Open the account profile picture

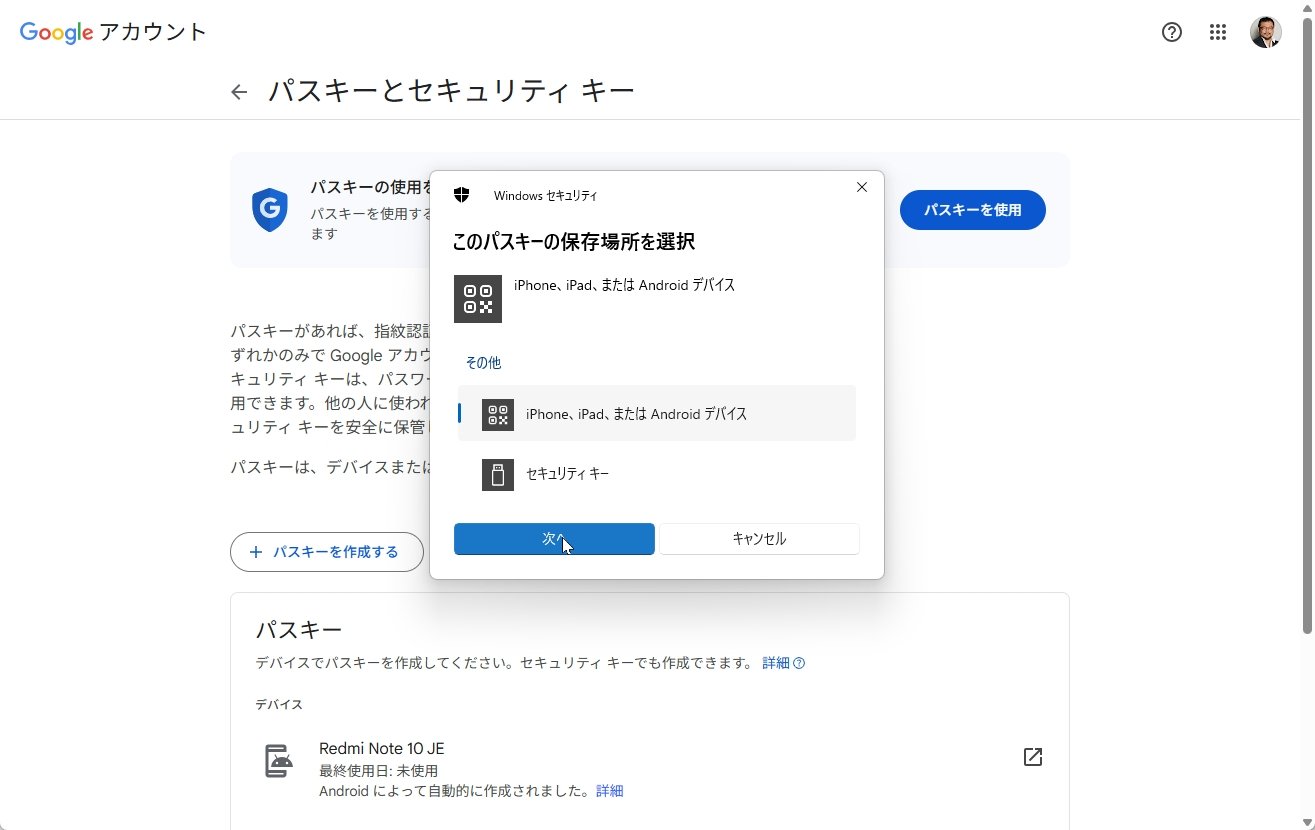(x=1266, y=32)
